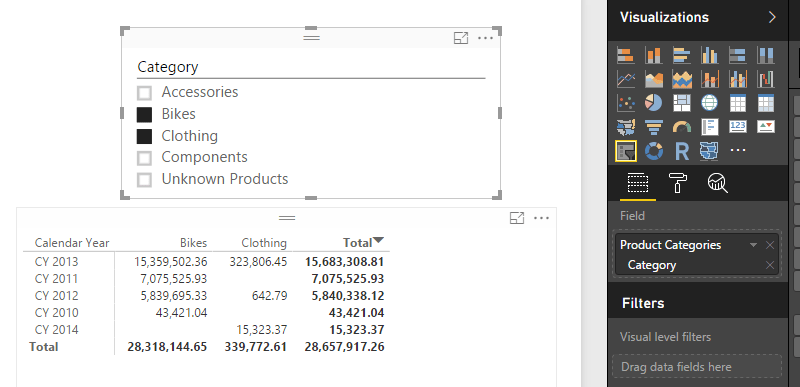Collapse the Visualizations pane with the chevron
The image size is (800, 387).
tap(772, 17)
